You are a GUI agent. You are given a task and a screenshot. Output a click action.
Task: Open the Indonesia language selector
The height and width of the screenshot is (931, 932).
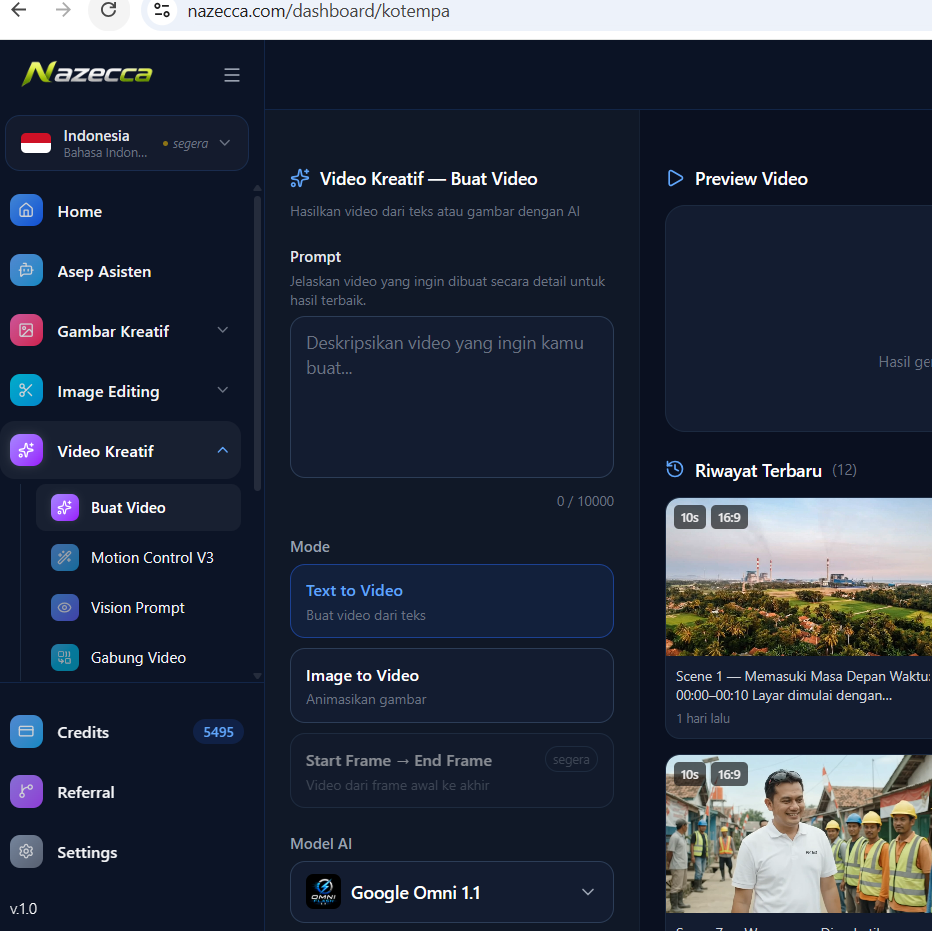(x=127, y=143)
